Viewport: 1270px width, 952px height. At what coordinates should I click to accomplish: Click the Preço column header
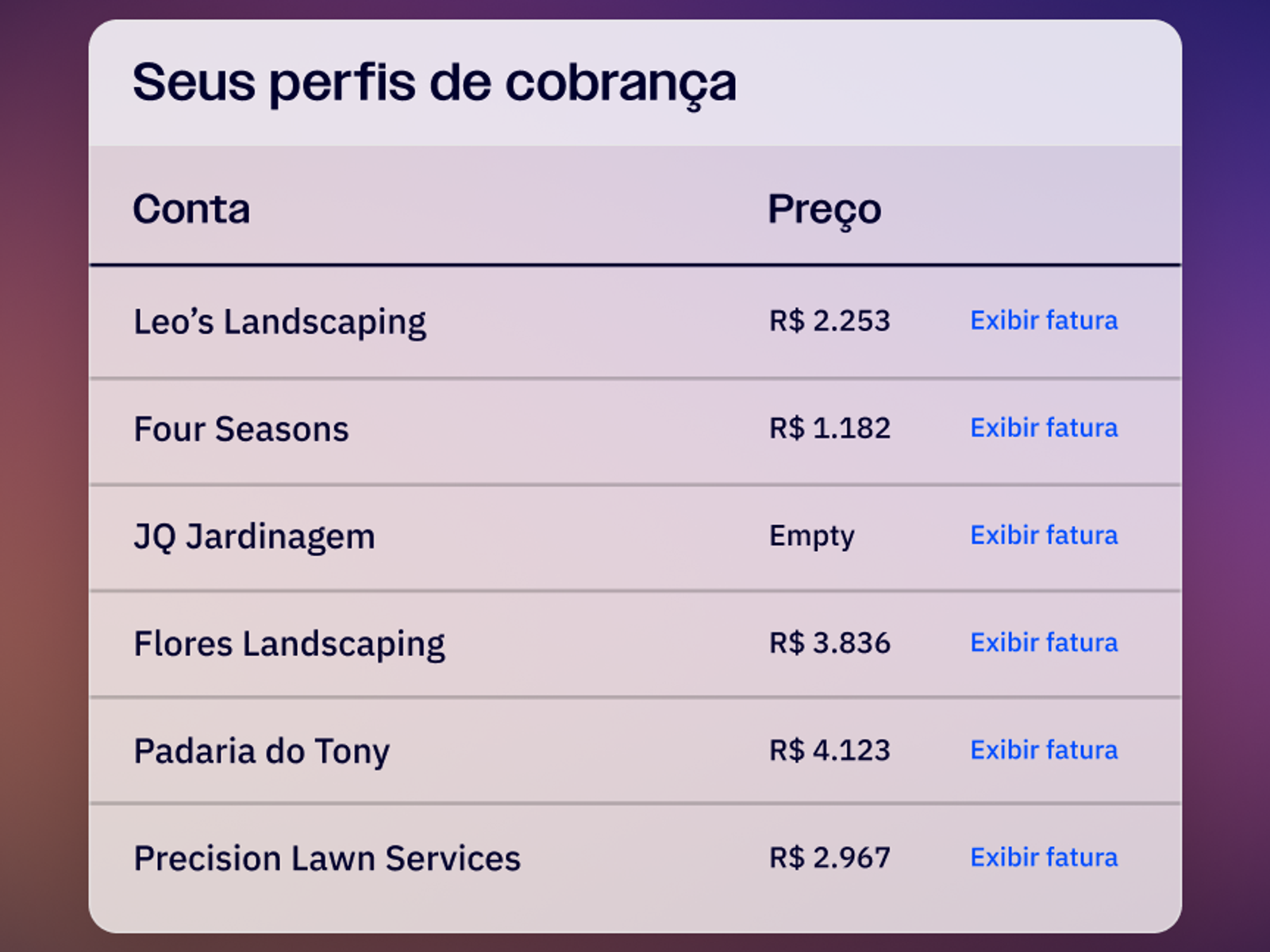pyautogui.click(x=824, y=209)
